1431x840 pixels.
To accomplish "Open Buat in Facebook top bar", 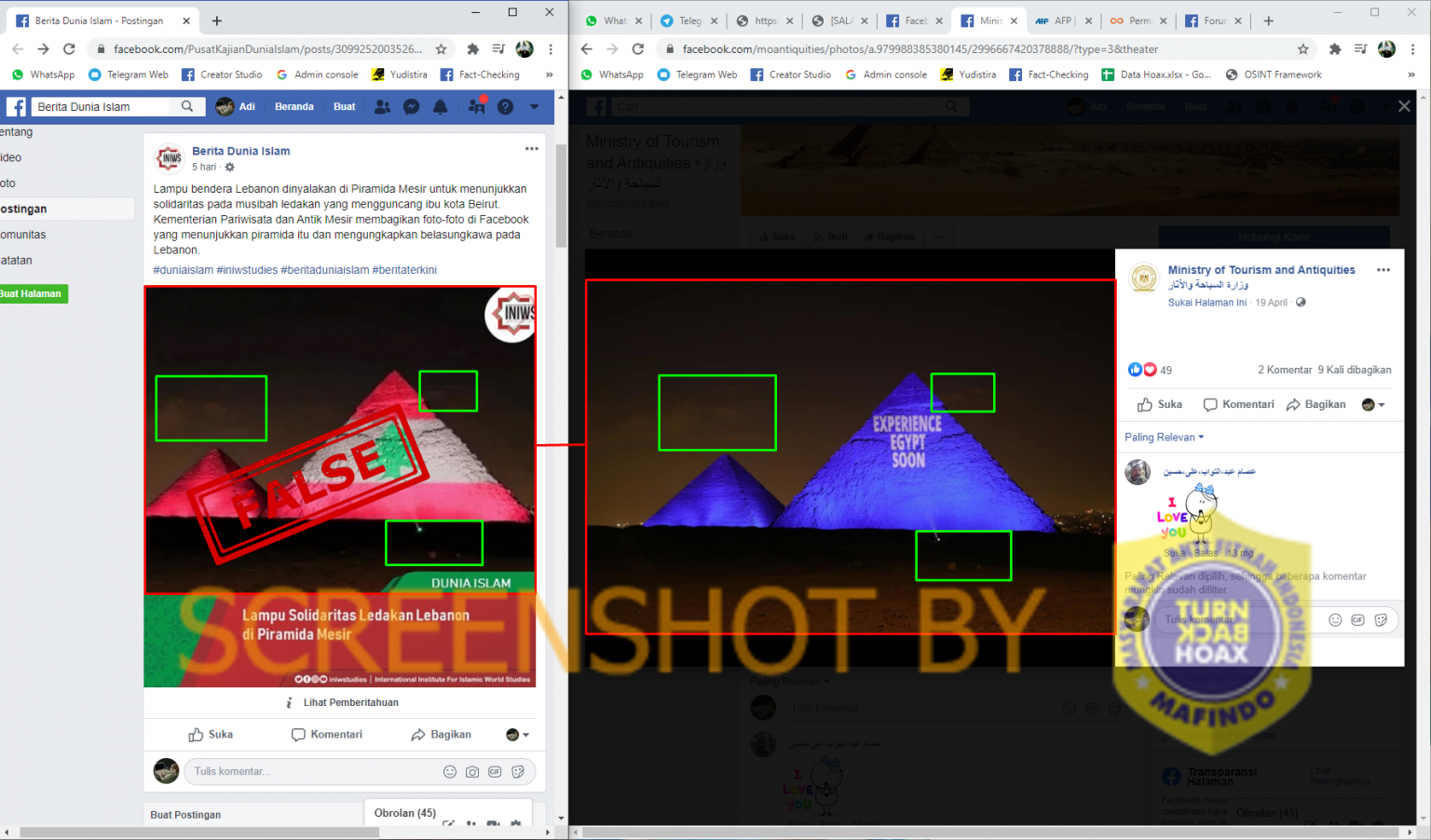I will pyautogui.click(x=345, y=107).
